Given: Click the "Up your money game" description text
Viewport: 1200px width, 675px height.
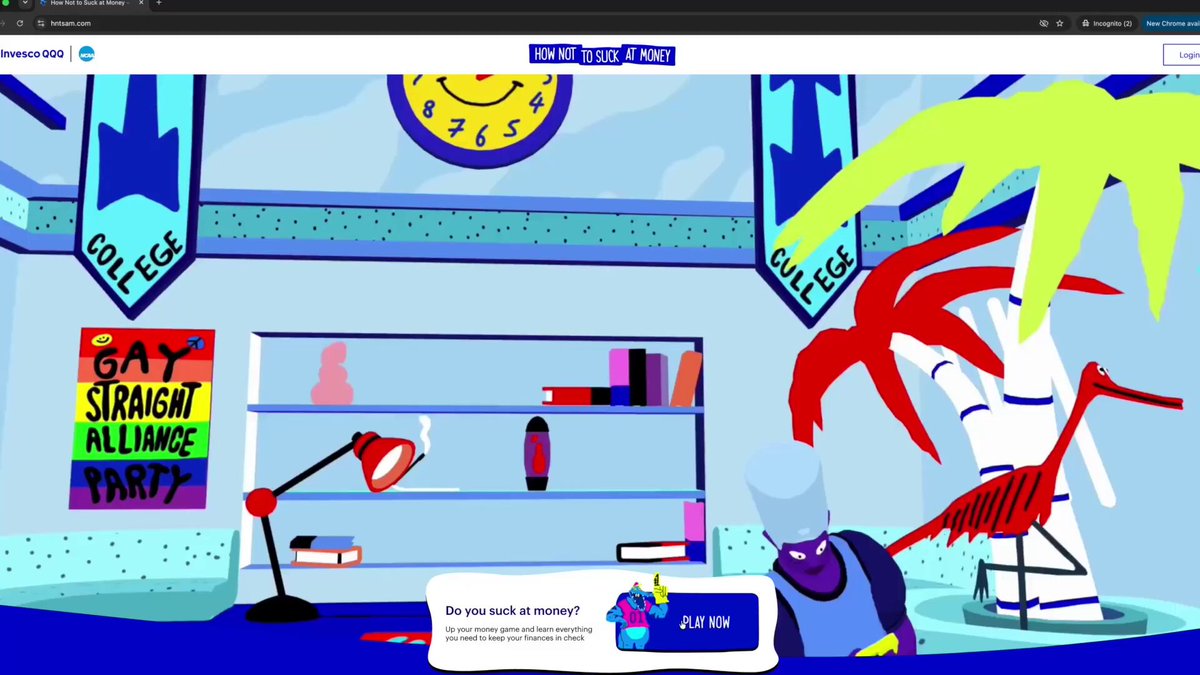Looking at the screenshot, I should [519, 633].
